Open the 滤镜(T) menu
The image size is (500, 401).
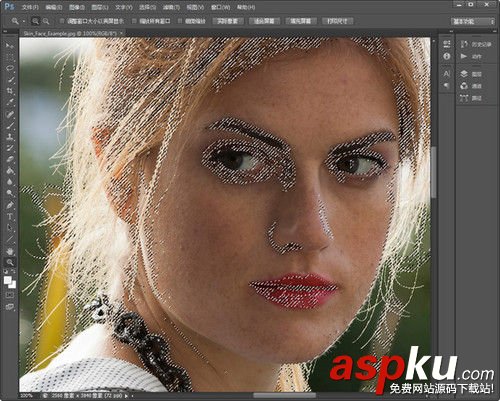tap(171, 7)
